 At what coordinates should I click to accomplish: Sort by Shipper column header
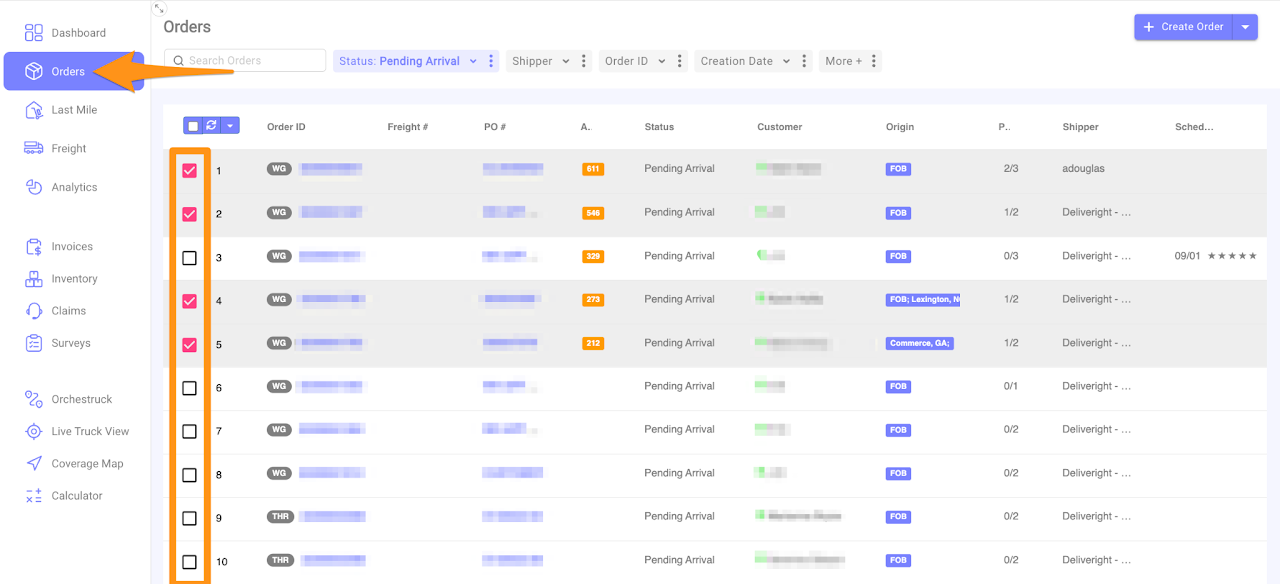coord(1080,127)
